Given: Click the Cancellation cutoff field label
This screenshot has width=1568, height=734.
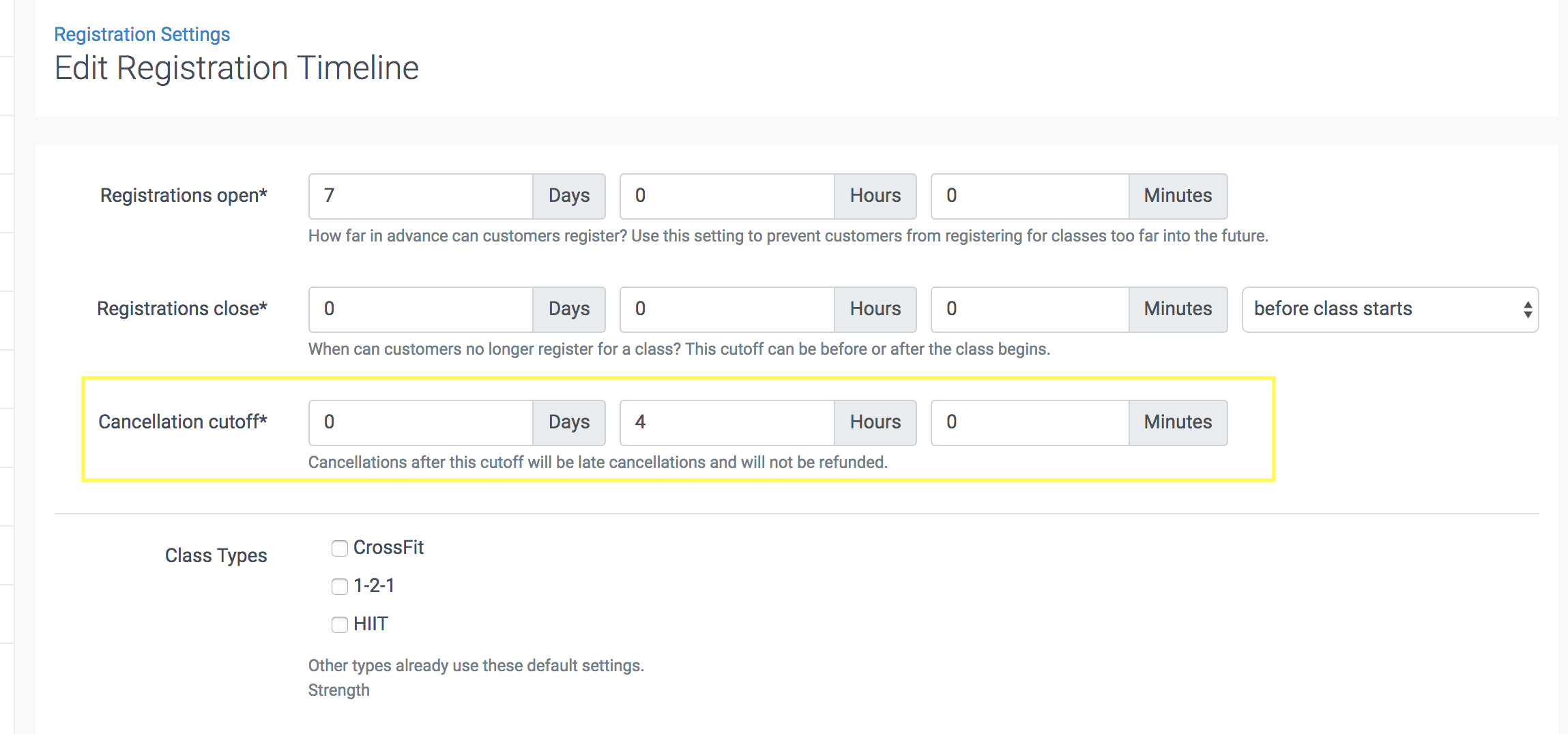Looking at the screenshot, I should pyautogui.click(x=182, y=422).
